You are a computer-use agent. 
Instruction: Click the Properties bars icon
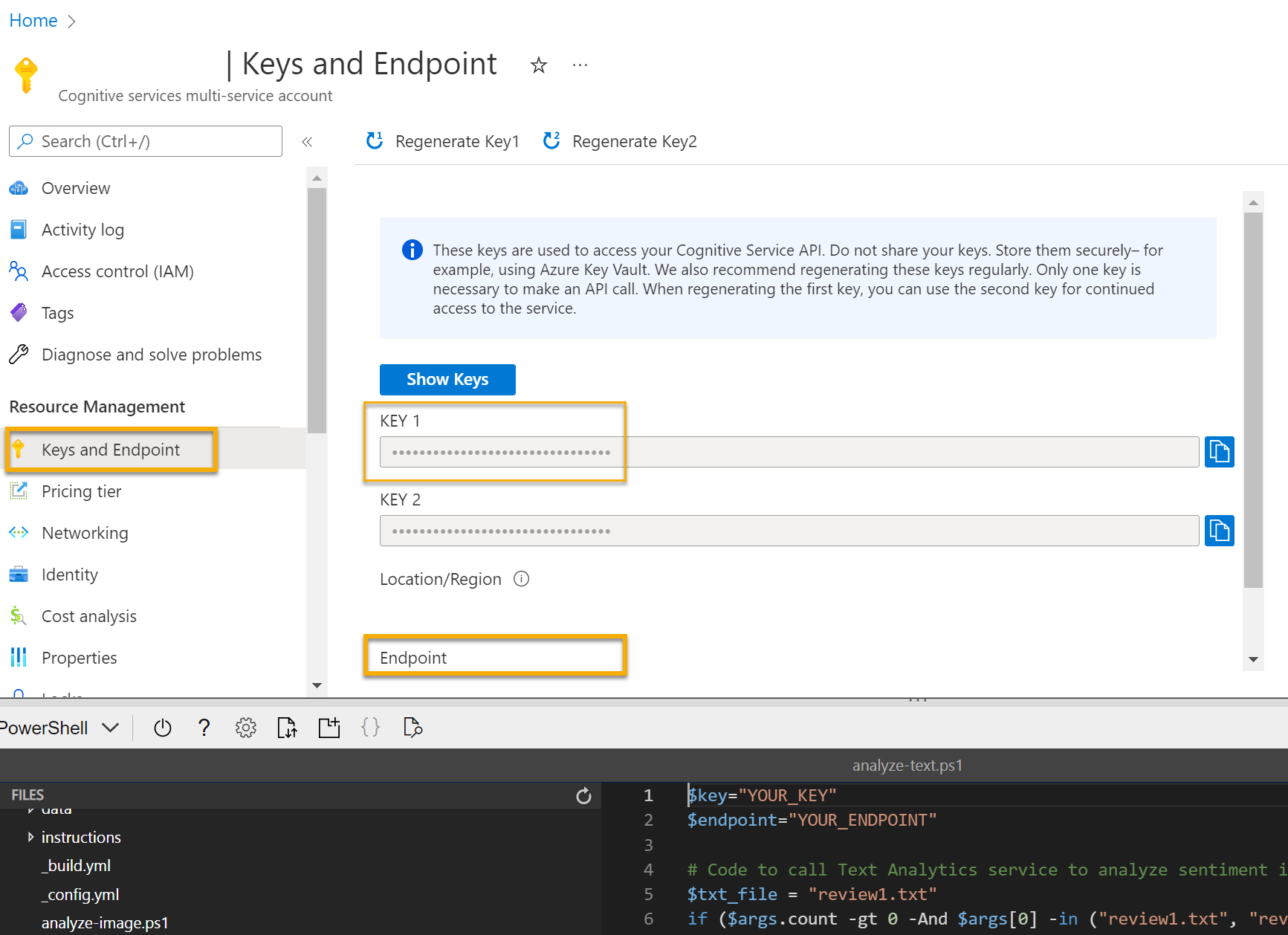tap(19, 658)
